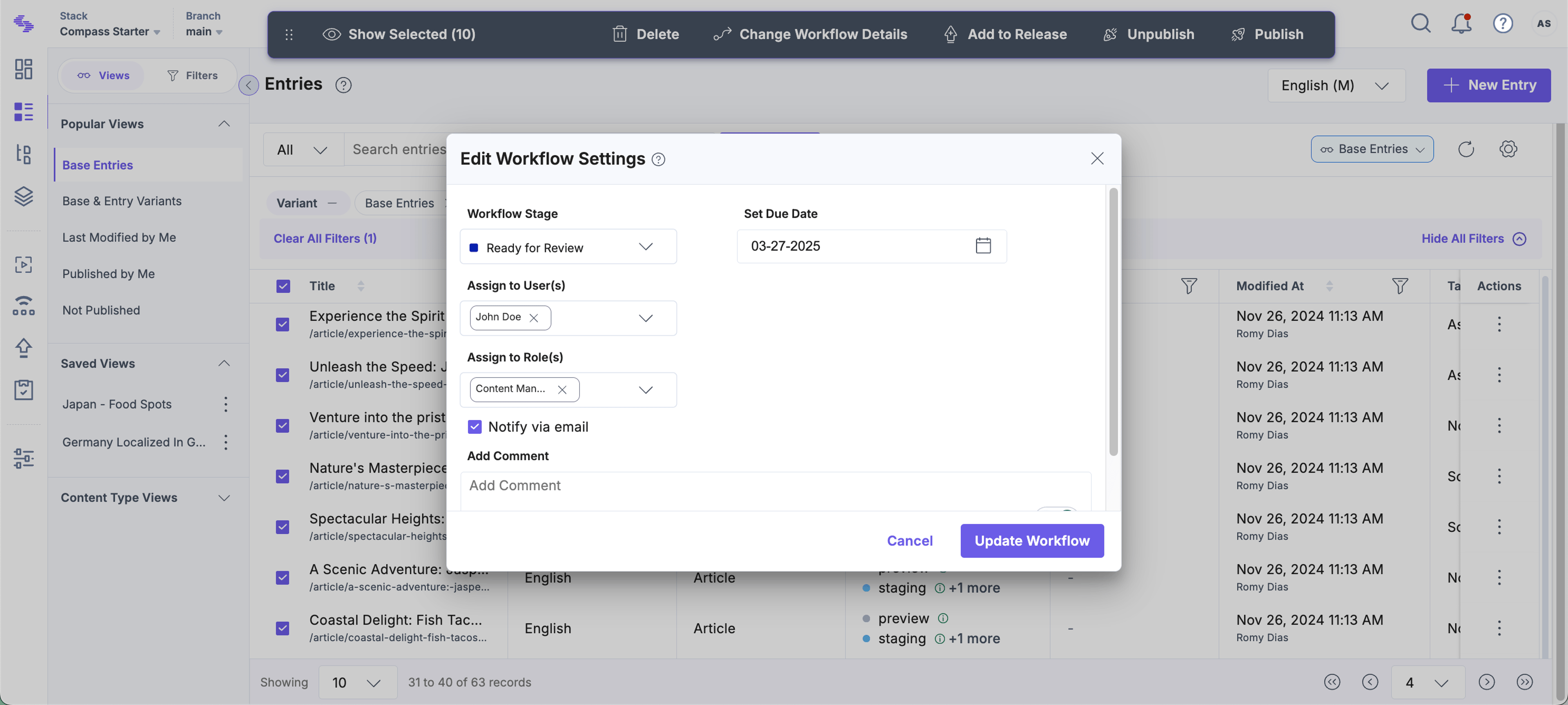Remove John Doe from assigned users

533,318
